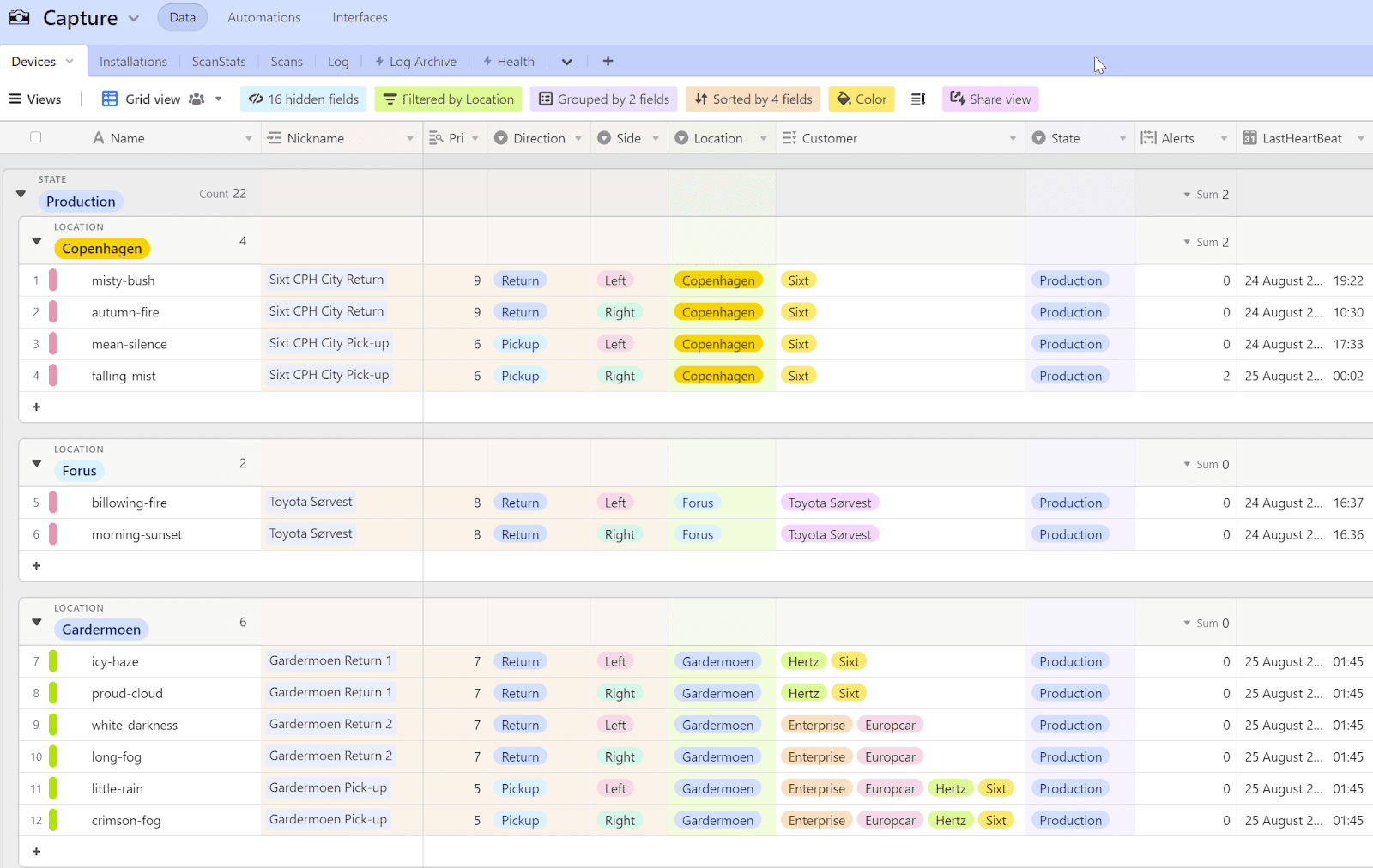Image resolution: width=1373 pixels, height=868 pixels.
Task: Select the Scans table tab
Action: pyautogui.click(x=286, y=61)
